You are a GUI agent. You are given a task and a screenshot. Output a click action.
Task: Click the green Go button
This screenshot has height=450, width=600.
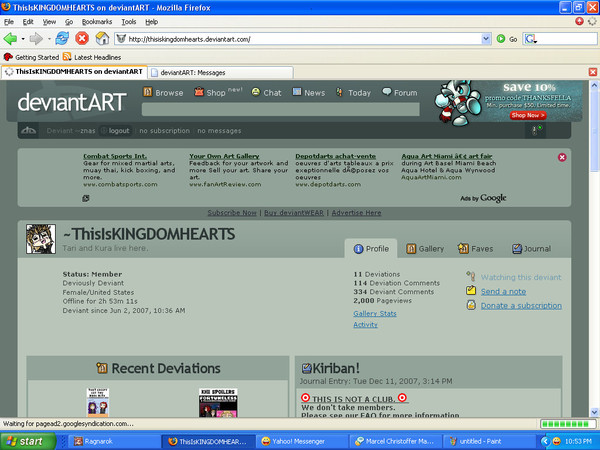507,39
